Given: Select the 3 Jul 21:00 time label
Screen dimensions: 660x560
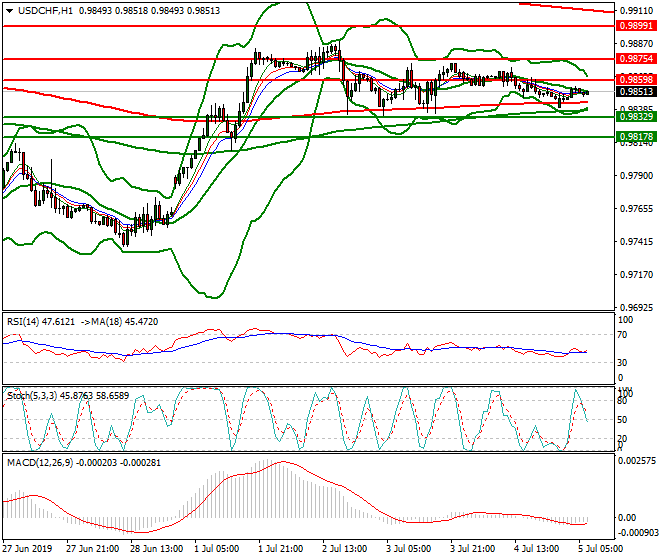Looking at the screenshot, I should 472,549.
